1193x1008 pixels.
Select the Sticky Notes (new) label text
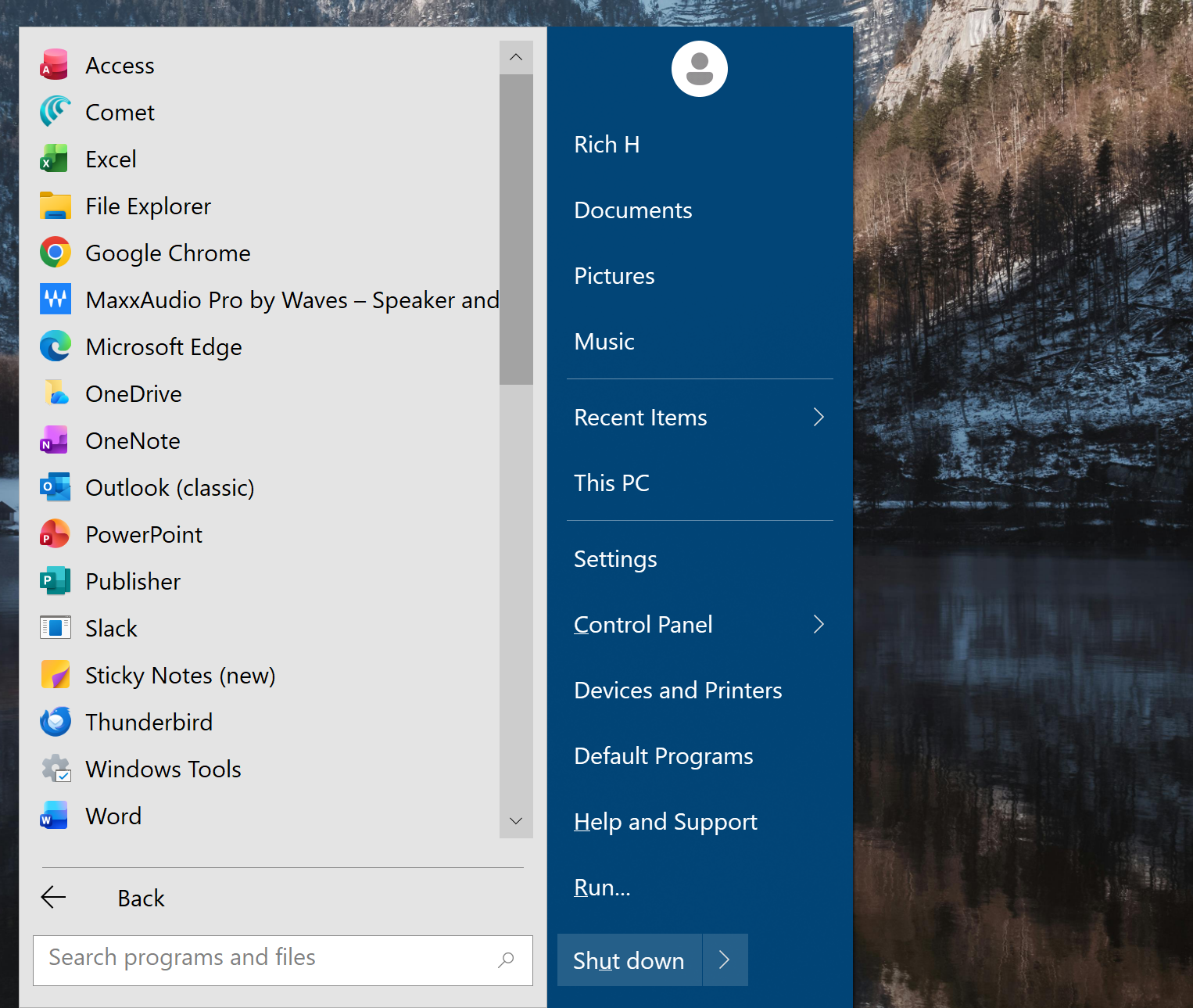[181, 676]
